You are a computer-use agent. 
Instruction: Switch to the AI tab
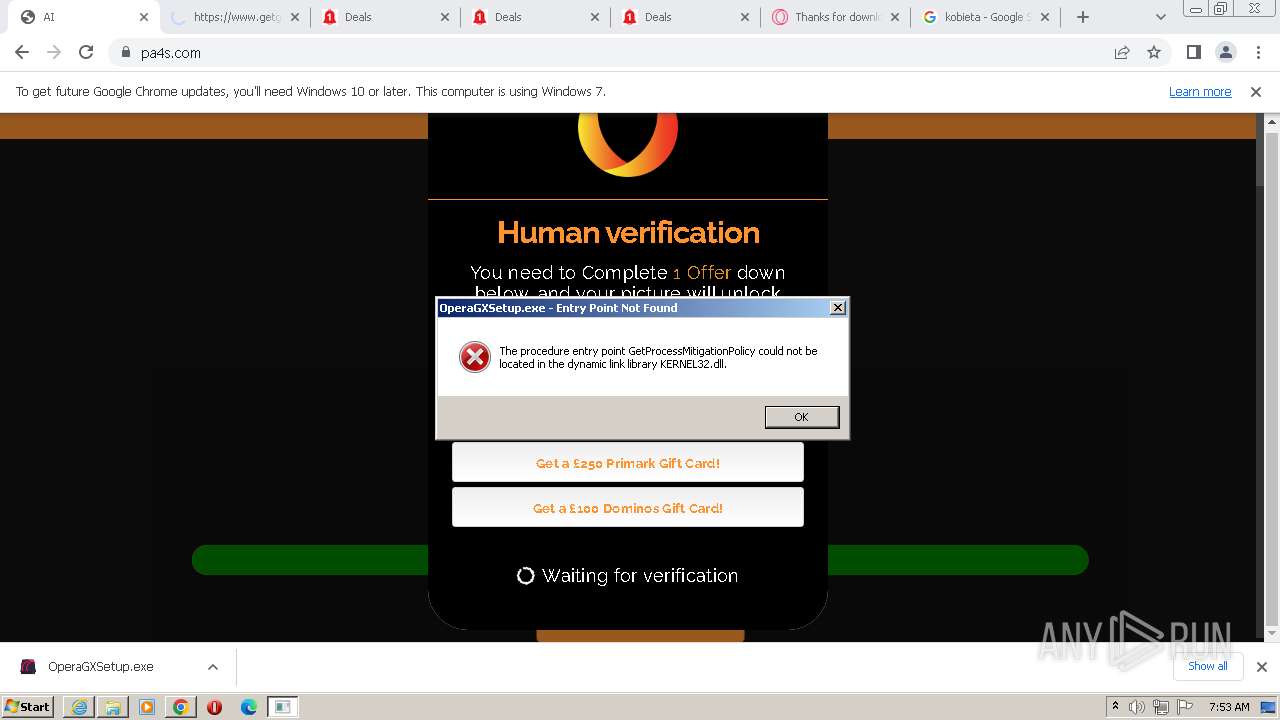[82, 17]
